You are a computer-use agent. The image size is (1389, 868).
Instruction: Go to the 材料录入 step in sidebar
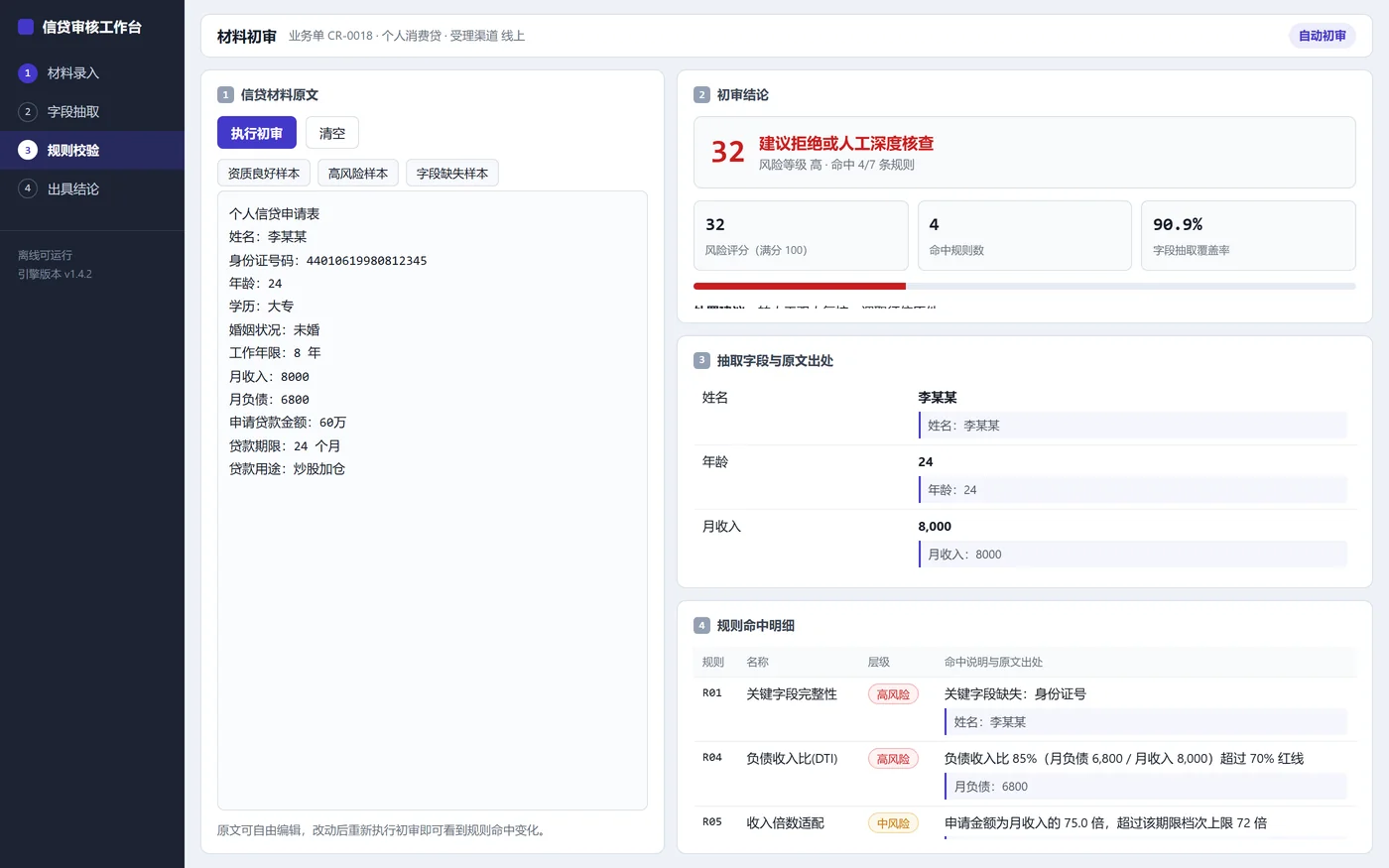(x=92, y=73)
